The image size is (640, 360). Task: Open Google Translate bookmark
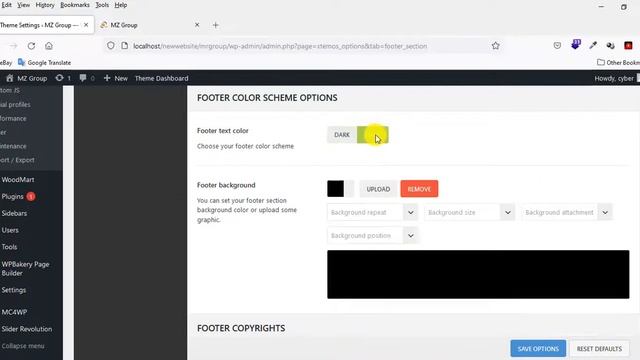coord(44,62)
